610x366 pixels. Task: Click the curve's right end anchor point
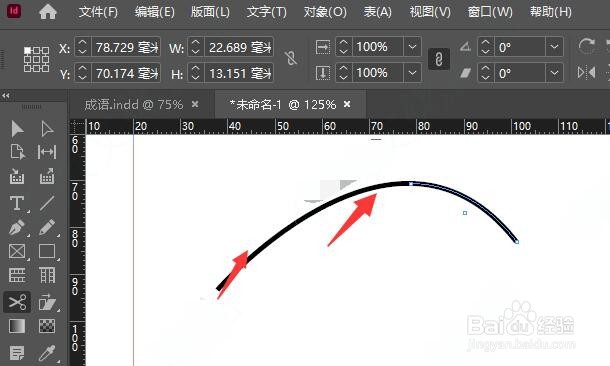517,242
